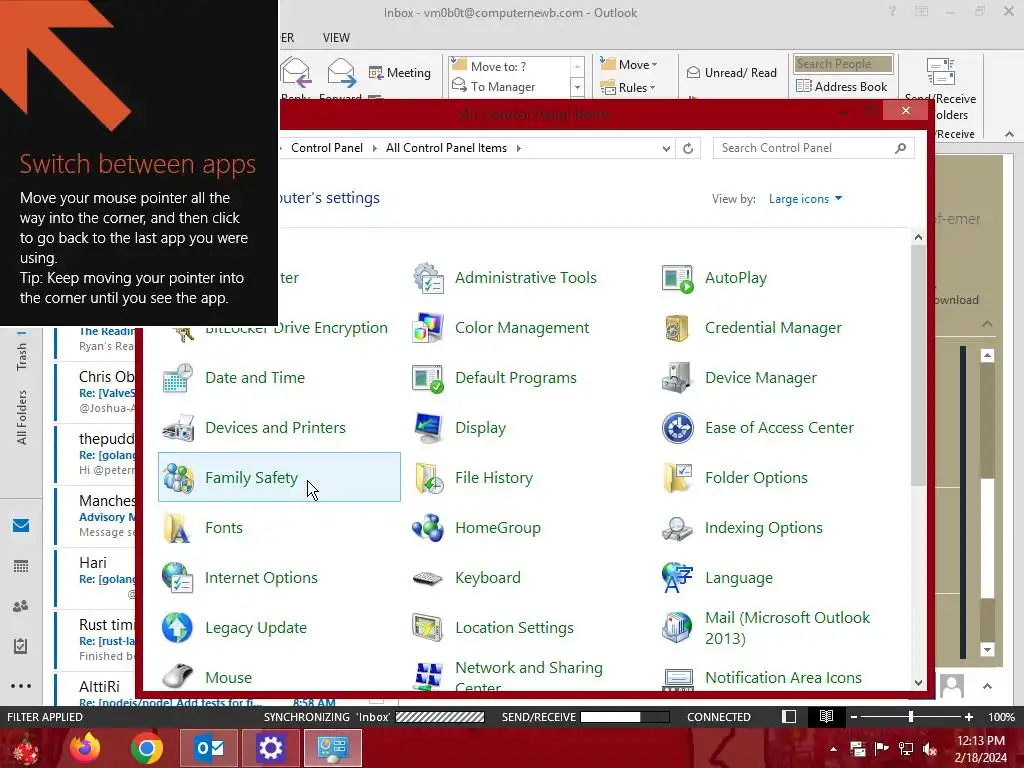Open Ease of Access Center icon
Screen dimensions: 1024x768
pyautogui.click(x=677, y=428)
